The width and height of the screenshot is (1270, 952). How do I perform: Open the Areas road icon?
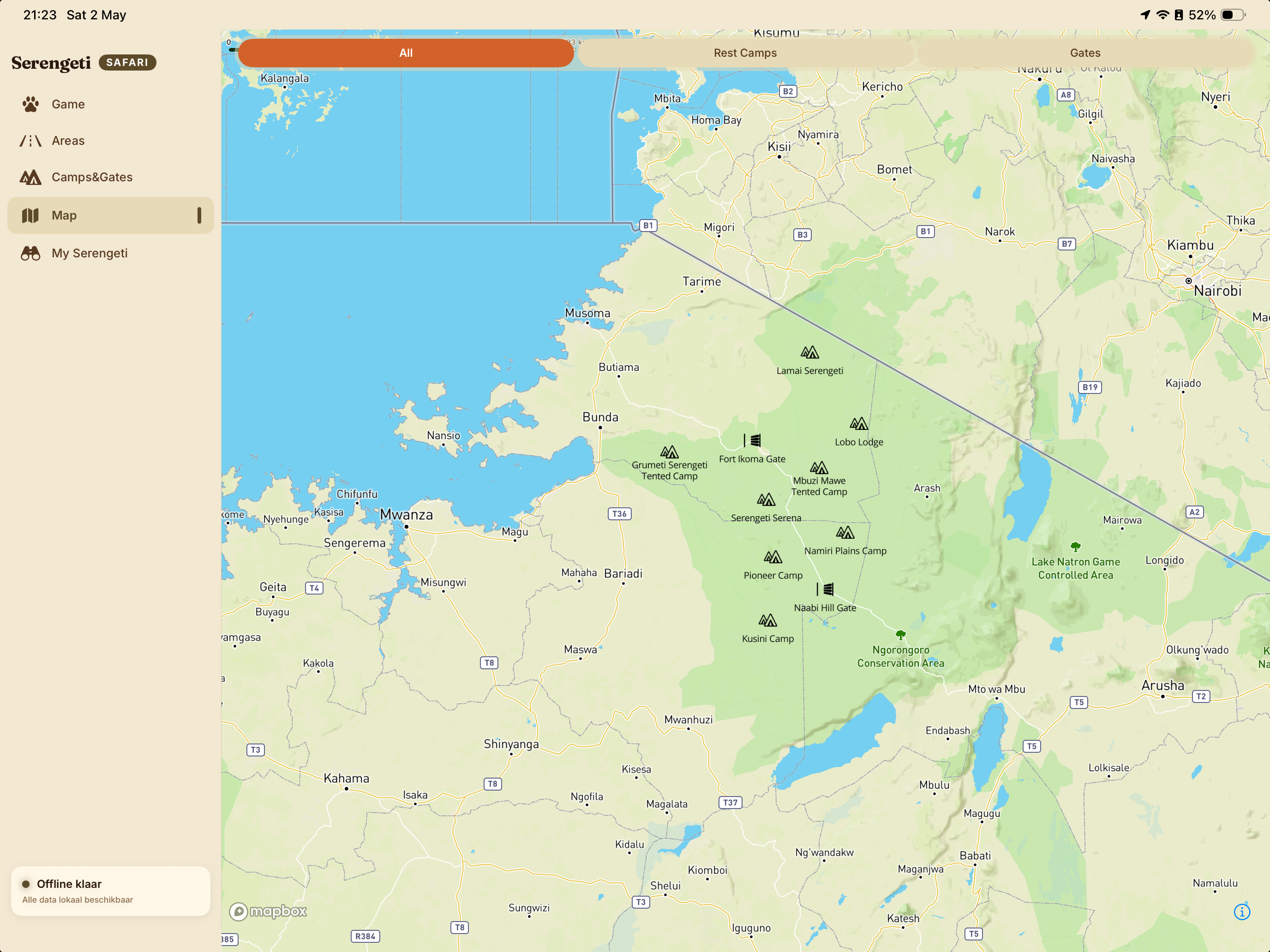tap(30, 141)
